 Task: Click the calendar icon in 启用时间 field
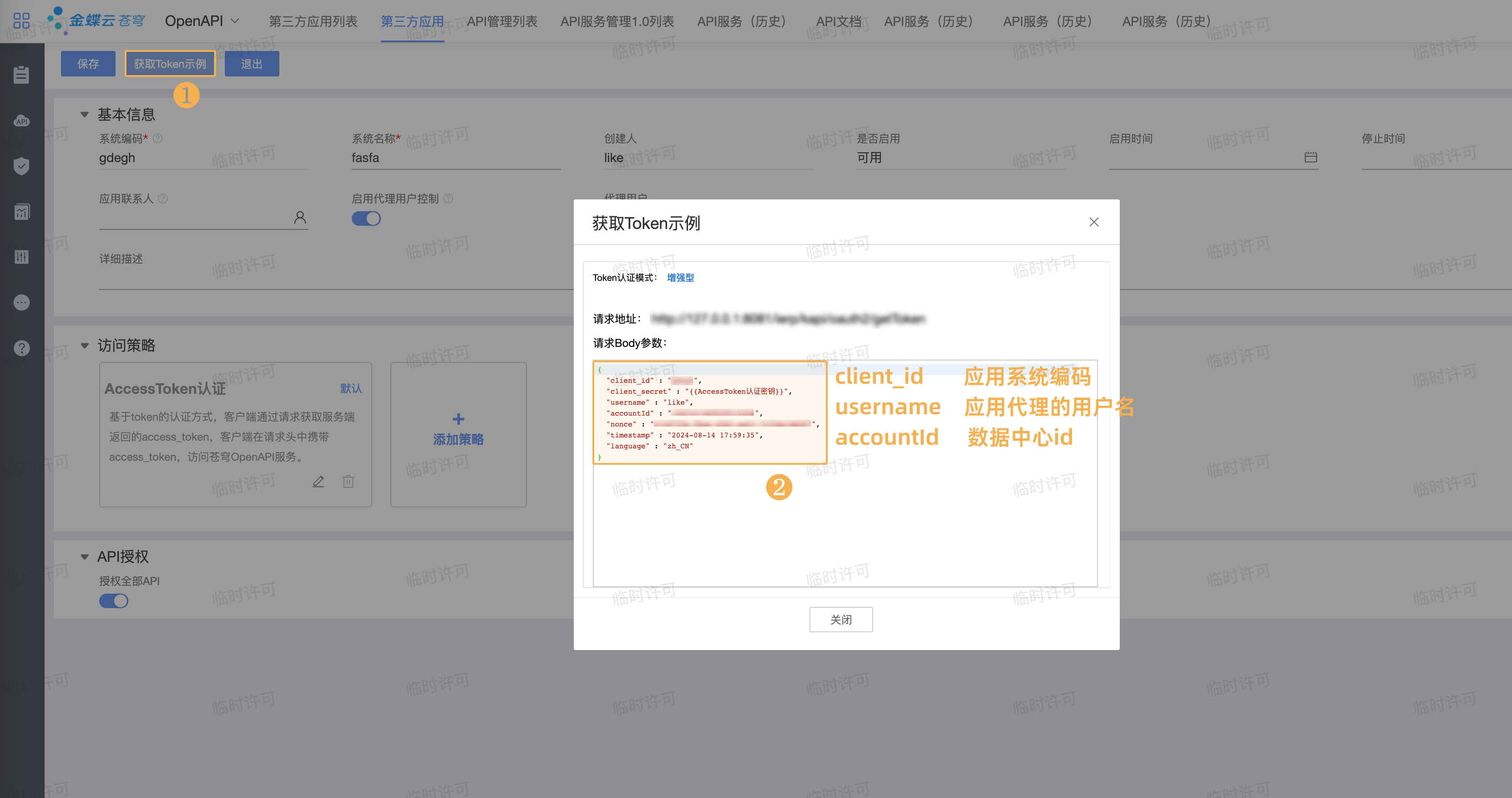[x=1310, y=158]
